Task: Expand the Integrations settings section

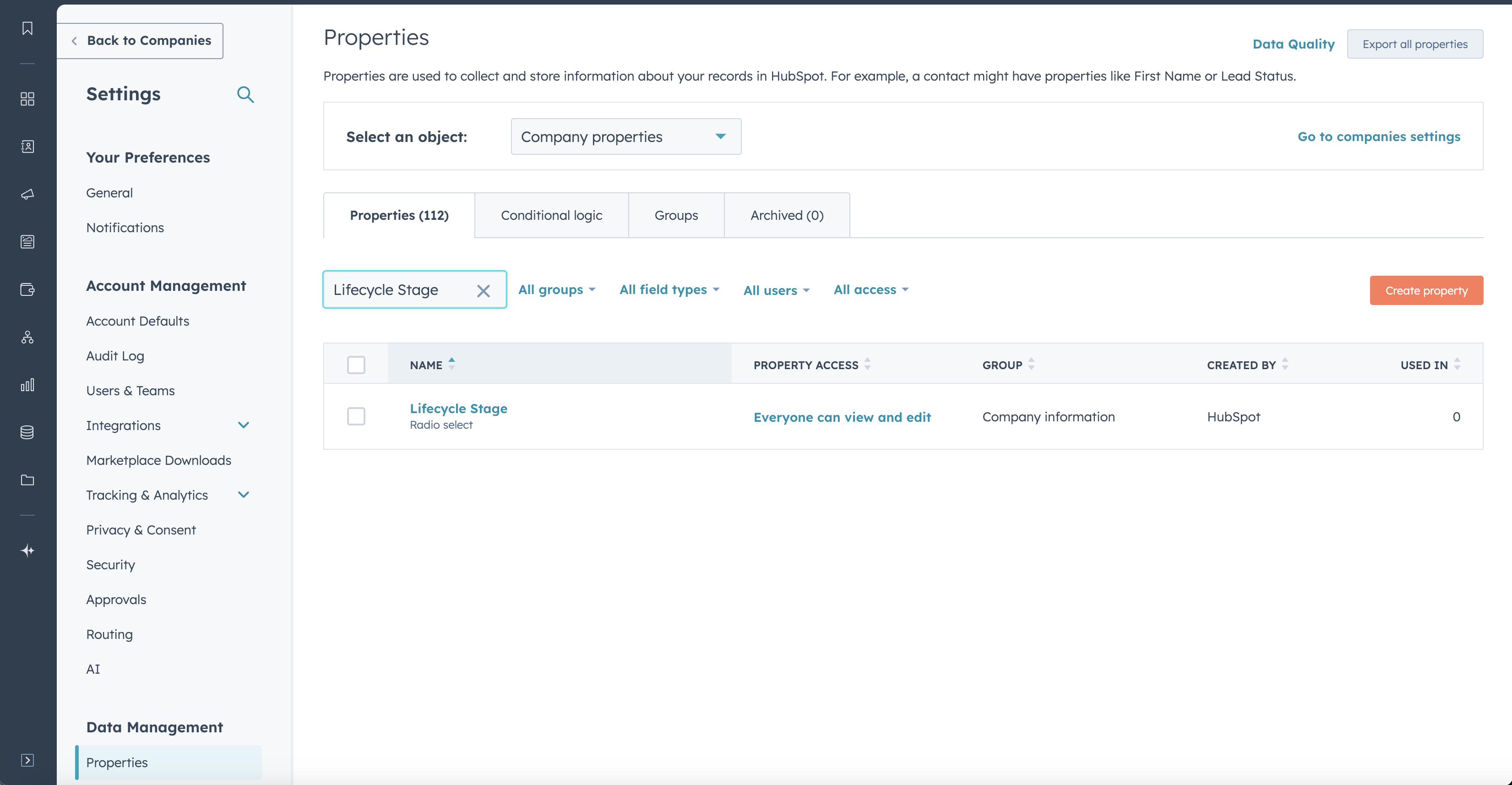Action: click(243, 425)
